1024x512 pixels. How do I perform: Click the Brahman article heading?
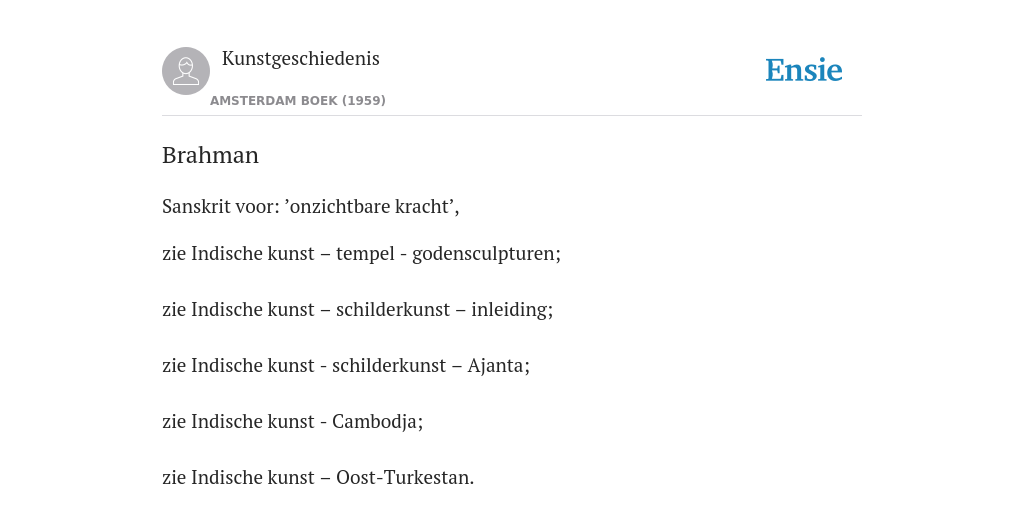click(210, 155)
